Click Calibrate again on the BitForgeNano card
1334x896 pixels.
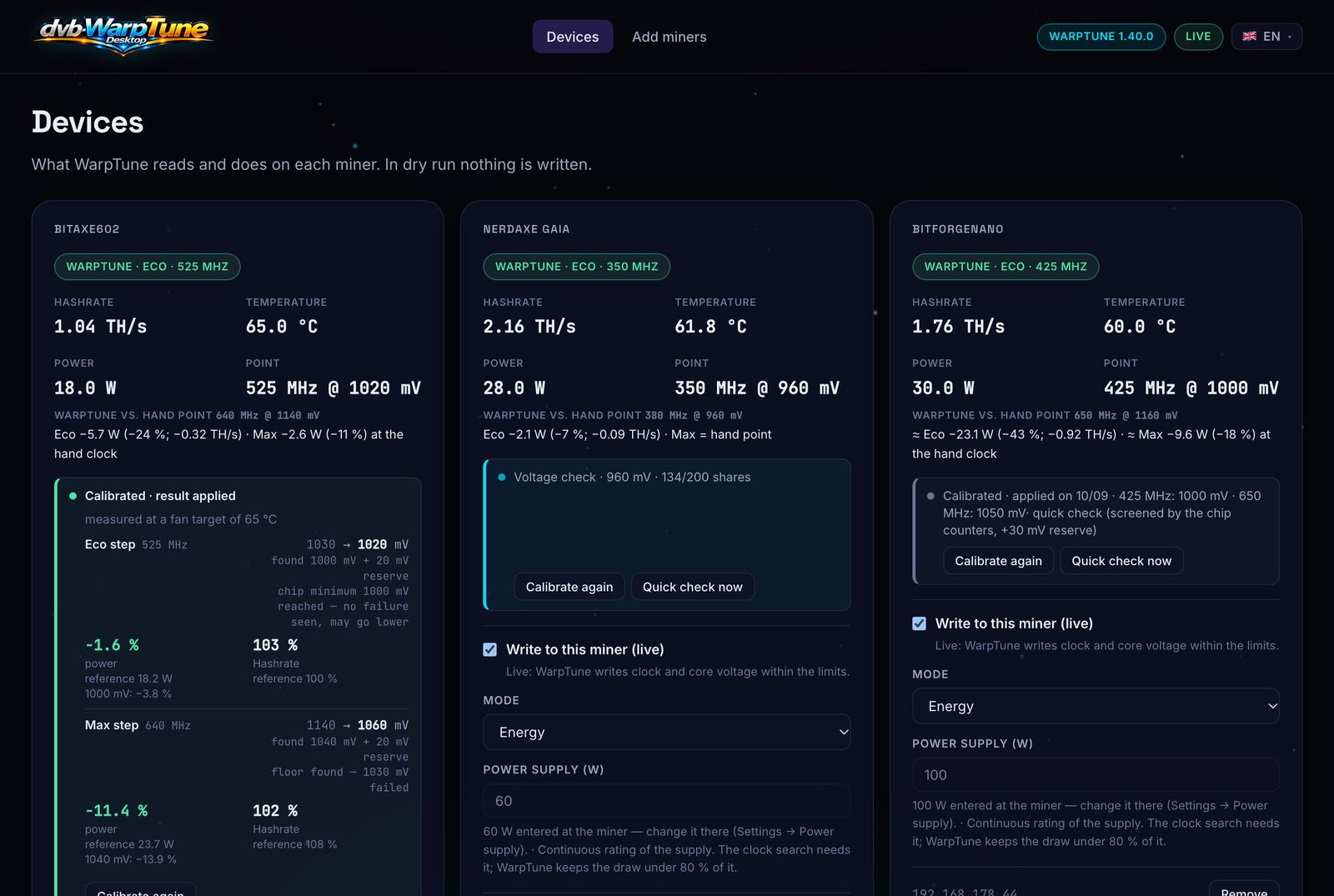click(x=998, y=561)
